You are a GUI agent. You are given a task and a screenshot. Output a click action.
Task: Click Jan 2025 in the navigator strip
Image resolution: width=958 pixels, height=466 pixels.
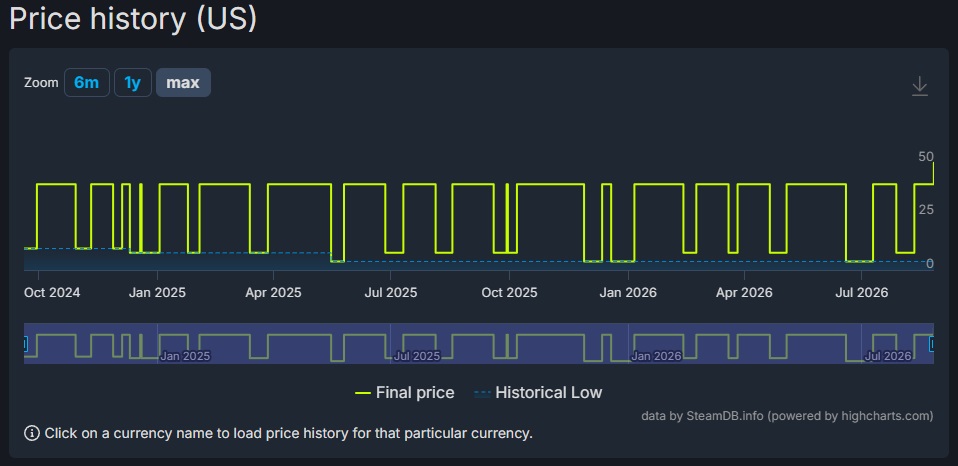(x=185, y=356)
